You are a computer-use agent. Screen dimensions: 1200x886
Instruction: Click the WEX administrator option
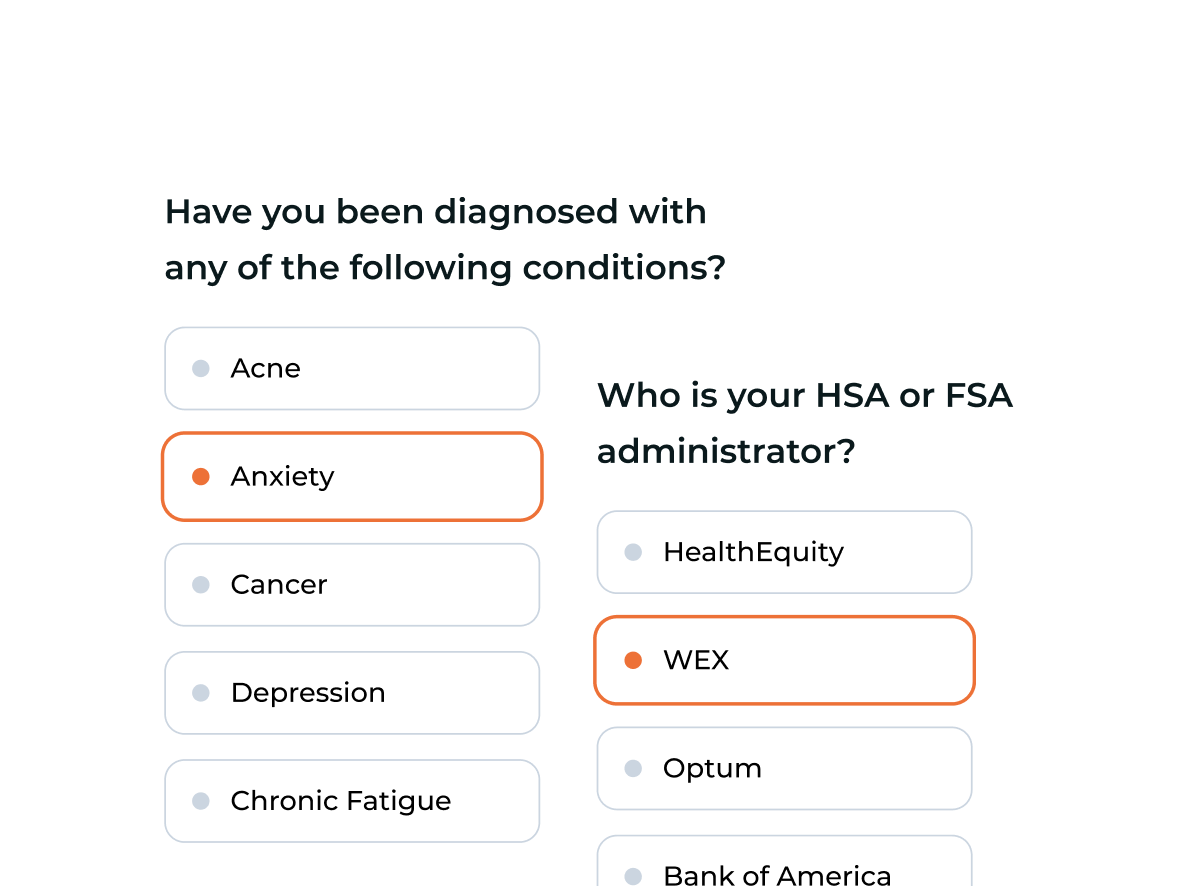(784, 660)
